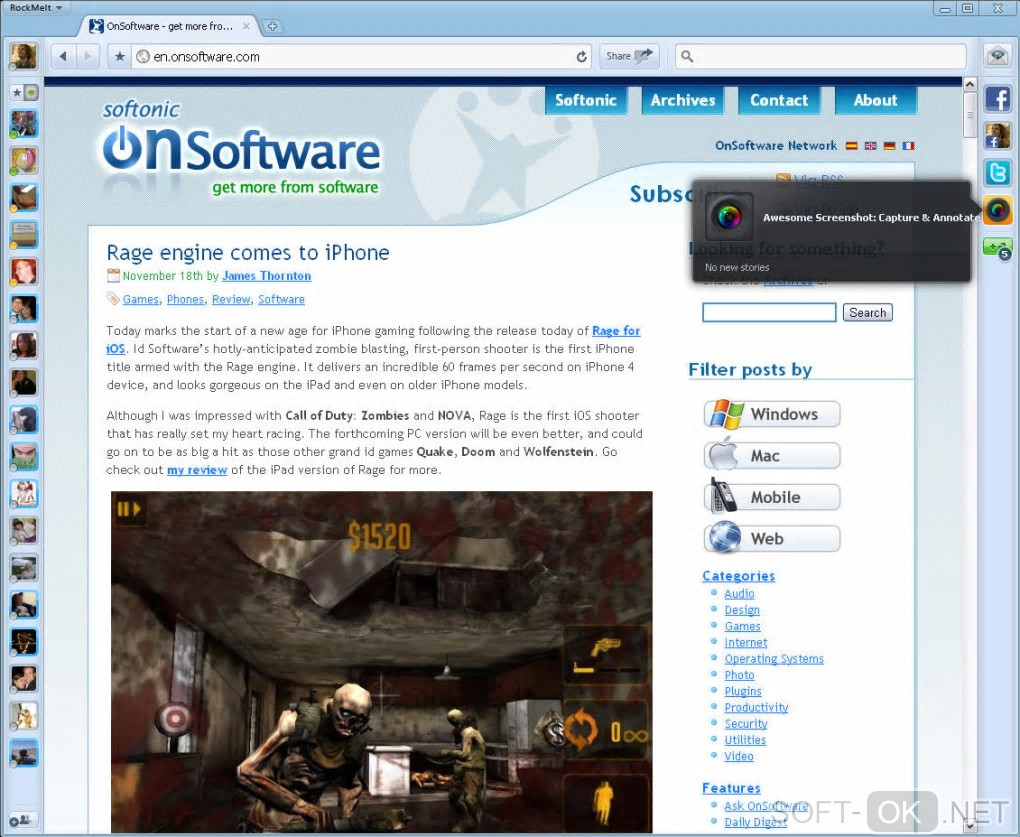This screenshot has width=1020, height=837.
Task: Open Facebook profile notifications photo icon
Action: tap(997, 136)
